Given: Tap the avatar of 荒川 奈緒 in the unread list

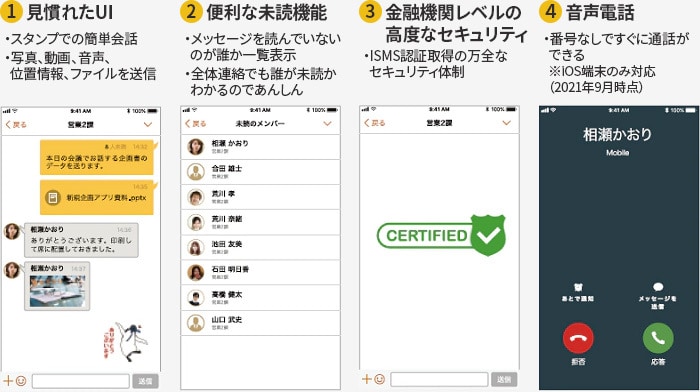Looking at the screenshot, I should pos(196,222).
